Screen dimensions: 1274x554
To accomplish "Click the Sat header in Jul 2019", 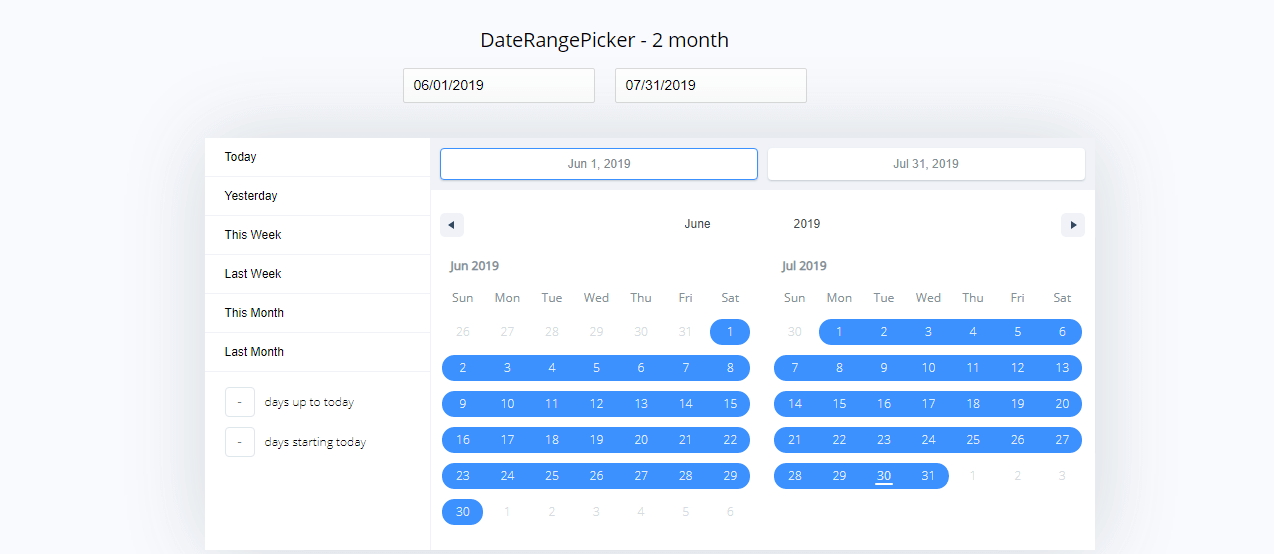I will pyautogui.click(x=1062, y=298).
